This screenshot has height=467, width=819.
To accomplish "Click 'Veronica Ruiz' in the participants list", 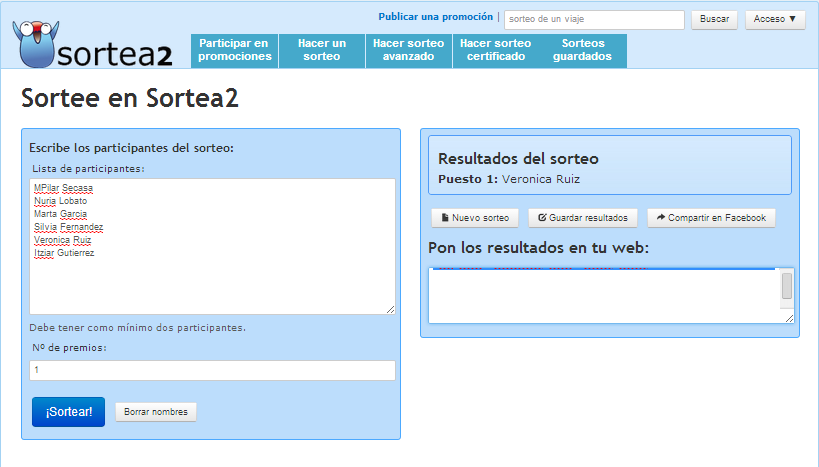I will (x=63, y=240).
